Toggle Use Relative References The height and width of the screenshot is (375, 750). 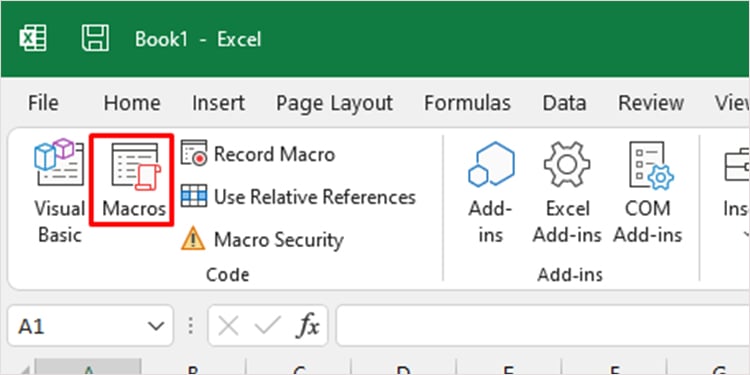[x=298, y=197]
